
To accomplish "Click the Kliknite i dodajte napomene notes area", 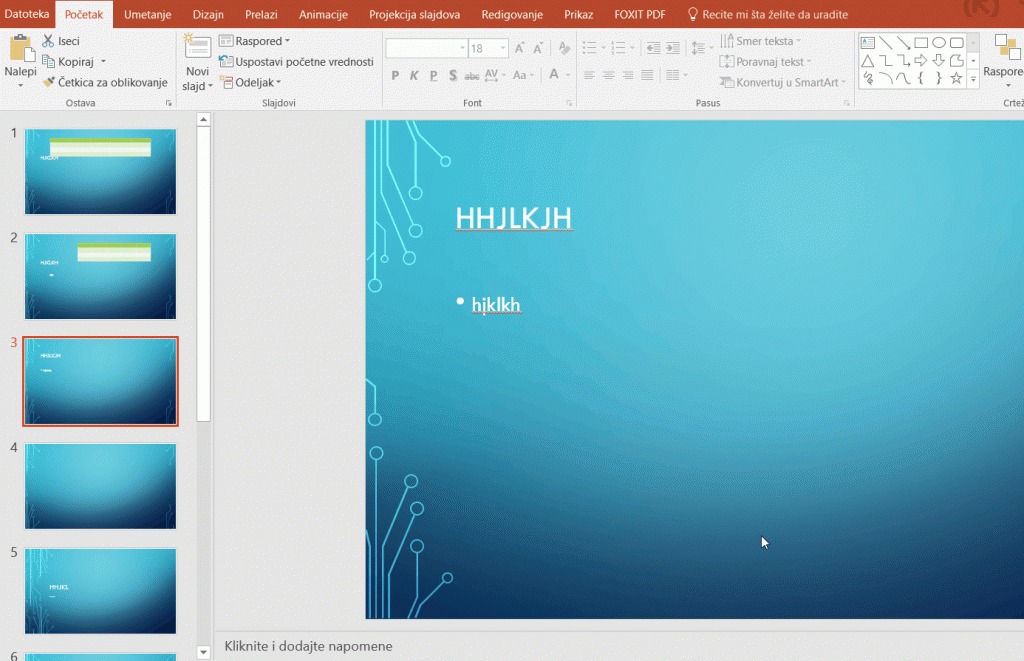I will [308, 646].
